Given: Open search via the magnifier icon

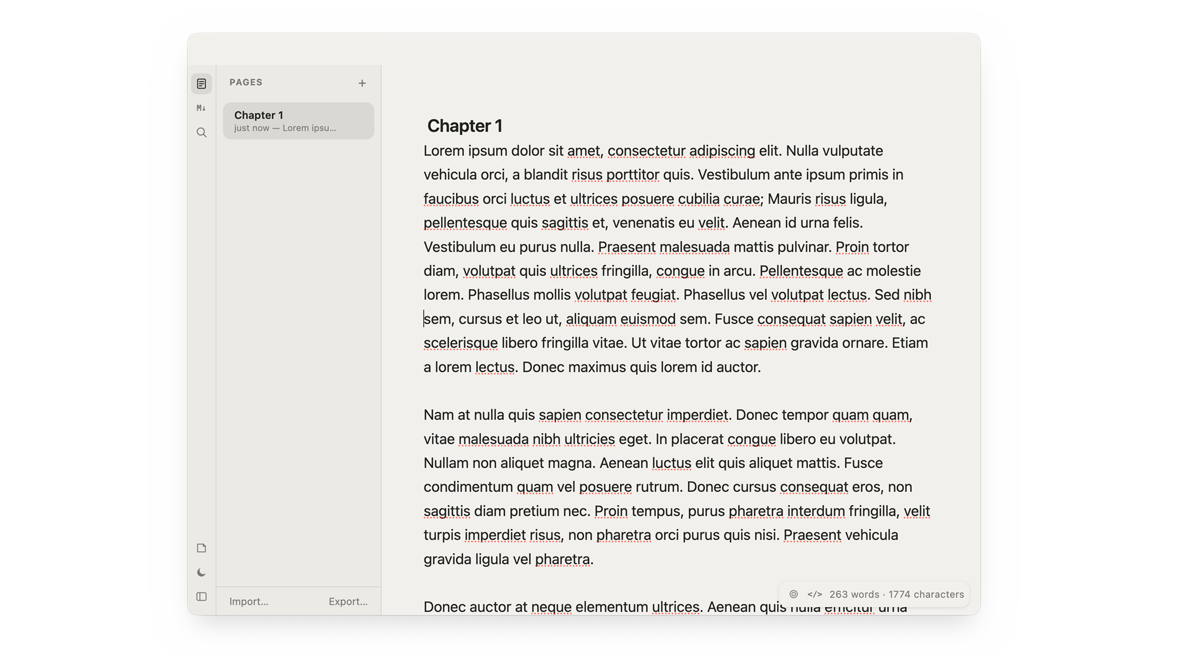Looking at the screenshot, I should (201, 132).
